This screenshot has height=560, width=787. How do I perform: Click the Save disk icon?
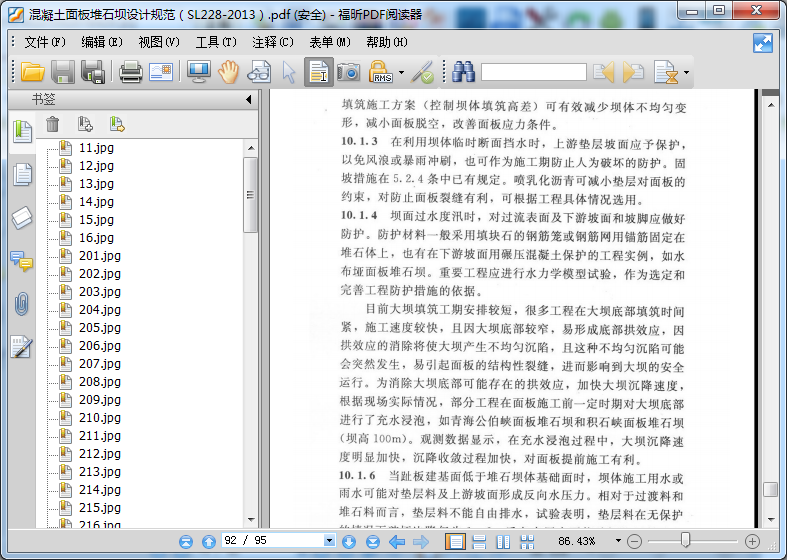(63, 72)
